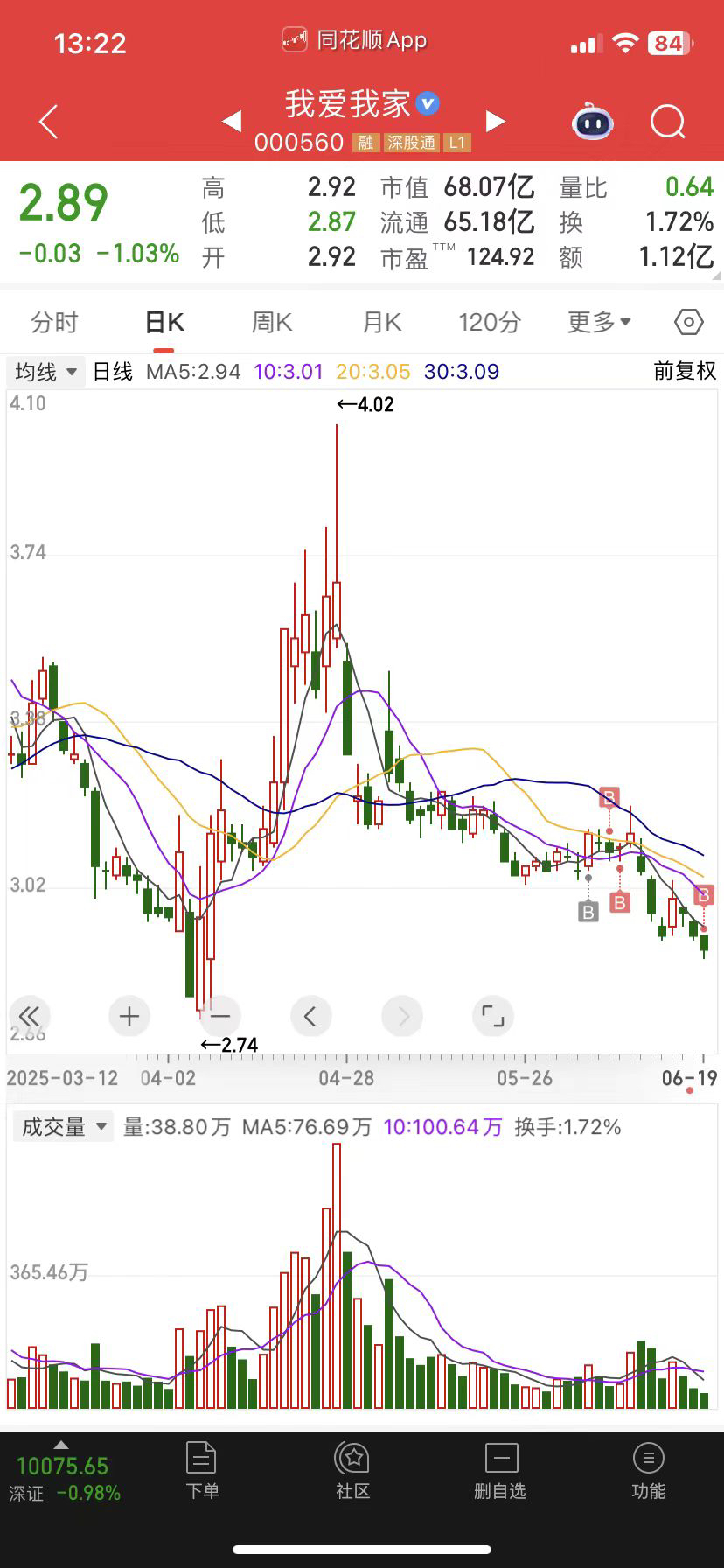Zoom in the K-line chart with plus
The width and height of the screenshot is (724, 1568).
129,1016
